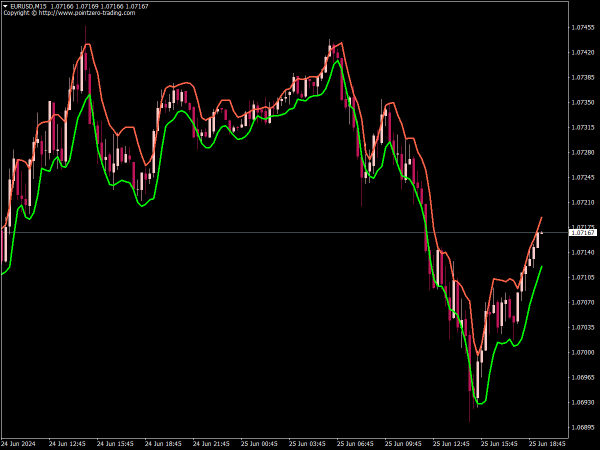The width and height of the screenshot is (600, 450).
Task: Click the 1.06930 price axis label
Action: (x=583, y=403)
